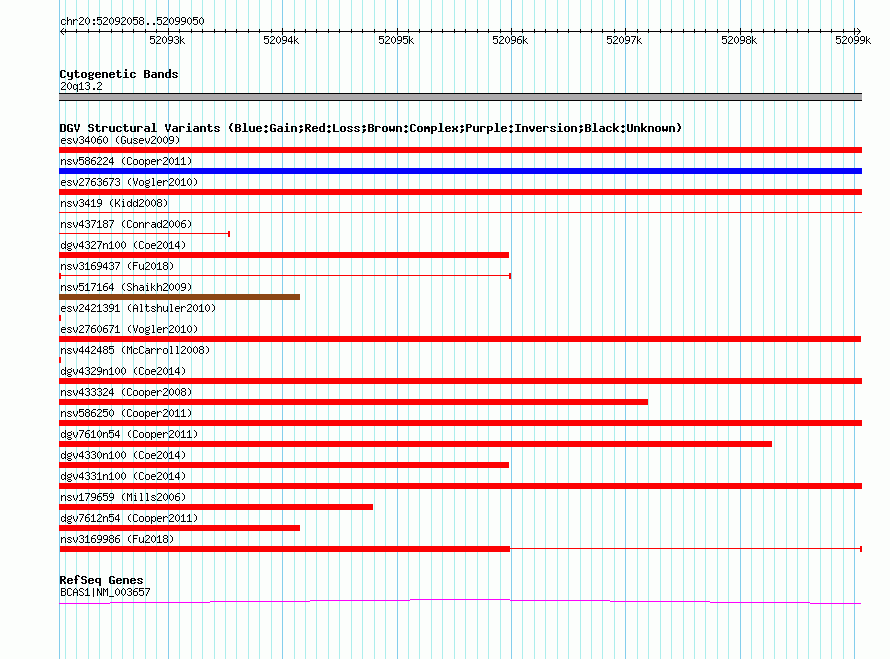Click the RefSeq Genes track title
The image size is (890, 659).
102,580
